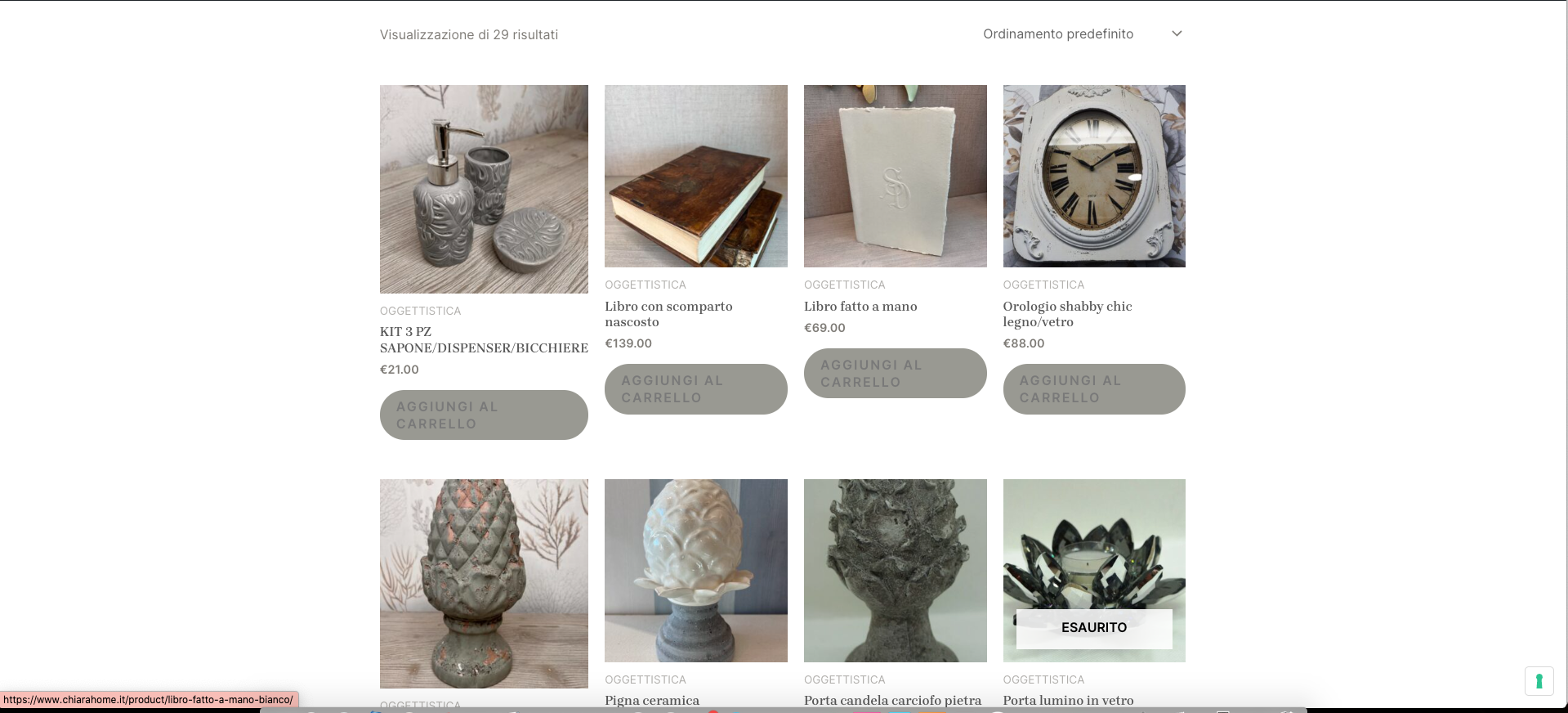Open the grey soap dispenser kit thumbnail
The height and width of the screenshot is (713, 1568).
coord(484,189)
